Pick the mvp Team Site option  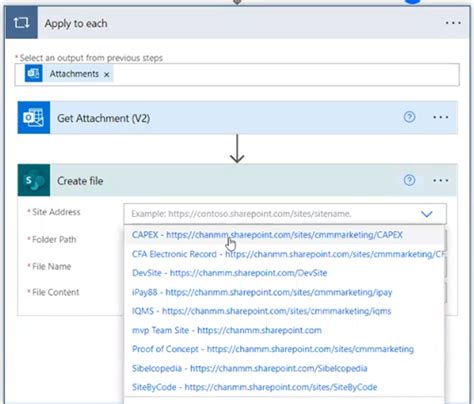pyautogui.click(x=284, y=330)
